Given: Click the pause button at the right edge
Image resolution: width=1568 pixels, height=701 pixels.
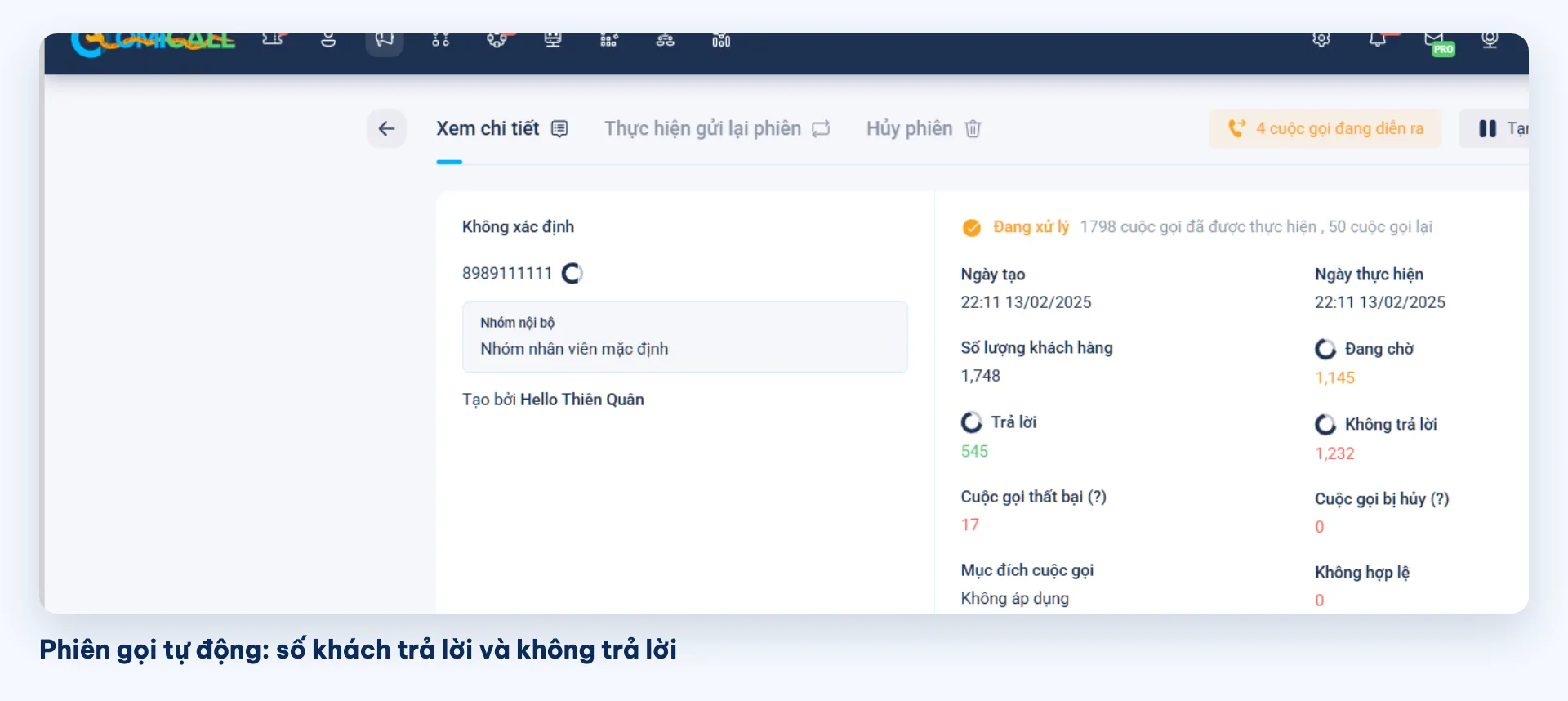Looking at the screenshot, I should click(1494, 128).
